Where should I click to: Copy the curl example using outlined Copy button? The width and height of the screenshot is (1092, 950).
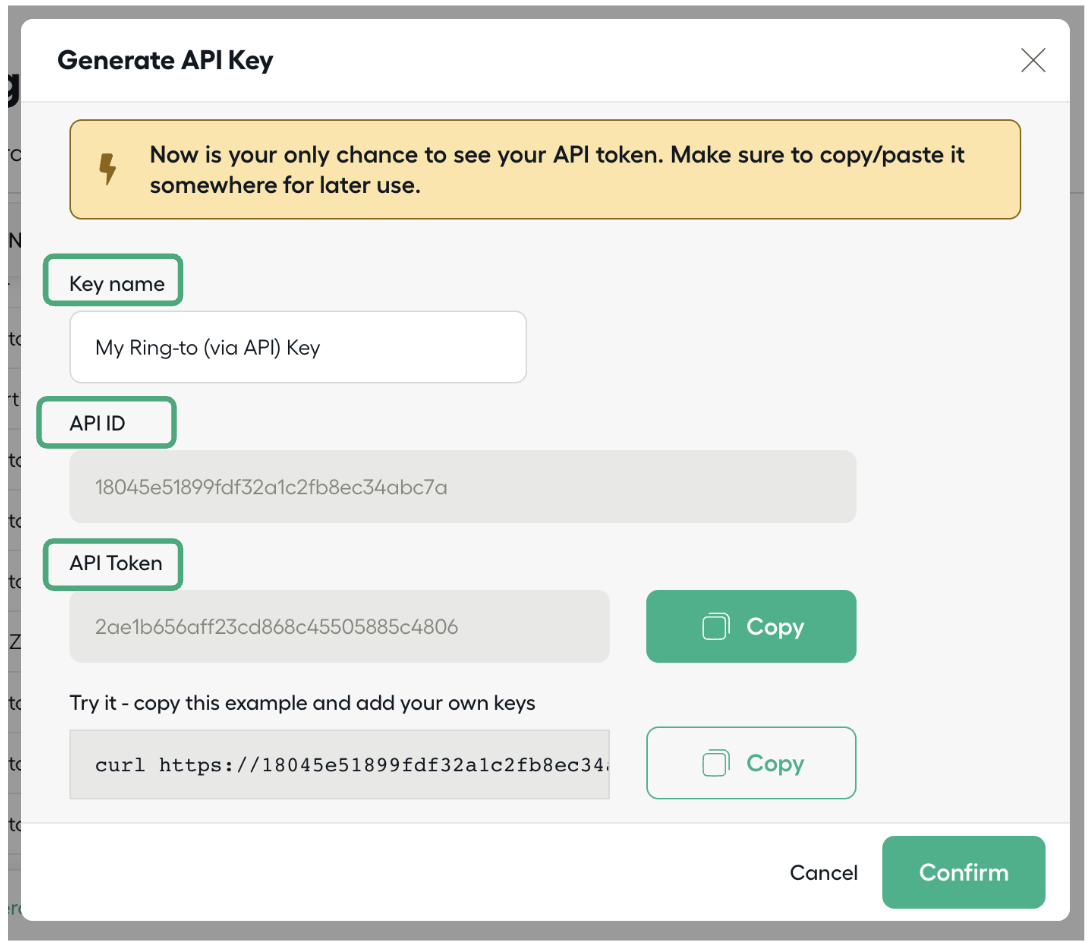(x=751, y=763)
